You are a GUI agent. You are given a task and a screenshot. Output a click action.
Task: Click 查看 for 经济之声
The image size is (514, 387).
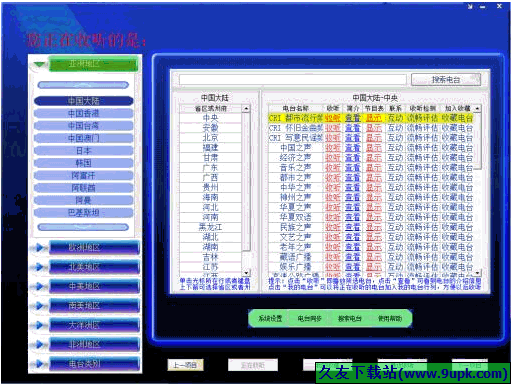[353, 158]
